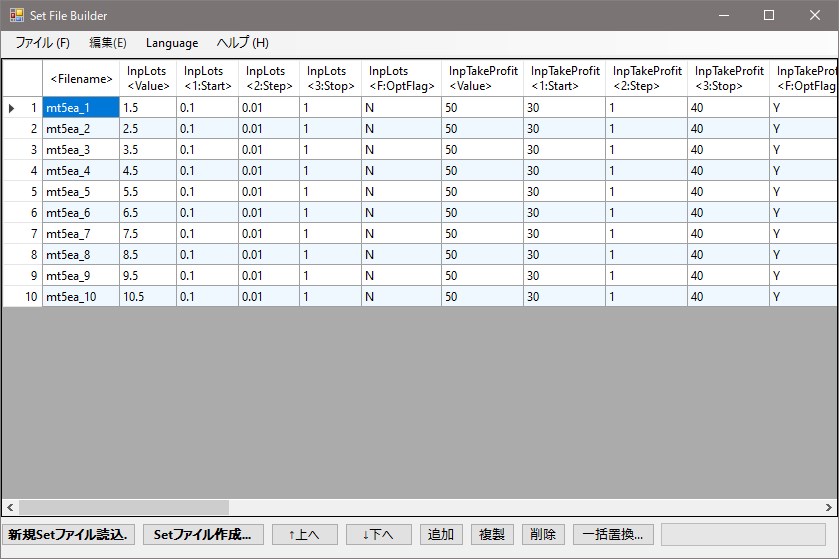839x559 pixels.
Task: Click InpTakeProfit stop 40 in mt5ea_8 row
Action: 728,255
